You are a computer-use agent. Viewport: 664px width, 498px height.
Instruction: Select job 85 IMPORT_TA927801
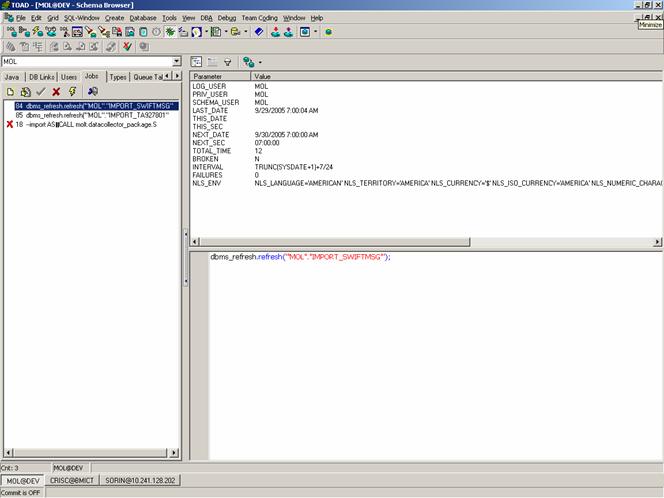tap(90, 115)
